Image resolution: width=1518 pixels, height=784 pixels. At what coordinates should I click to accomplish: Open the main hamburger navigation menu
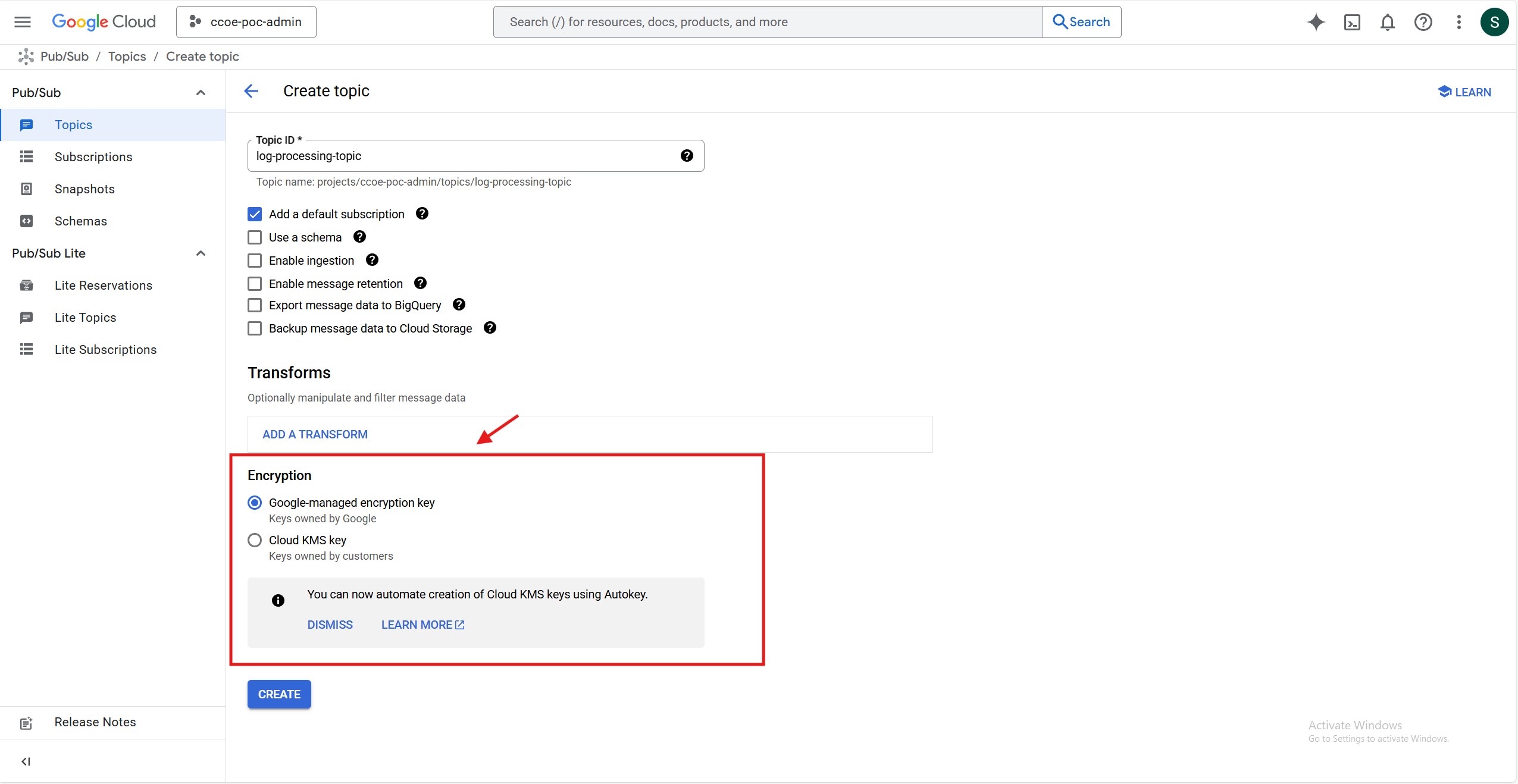(23, 22)
